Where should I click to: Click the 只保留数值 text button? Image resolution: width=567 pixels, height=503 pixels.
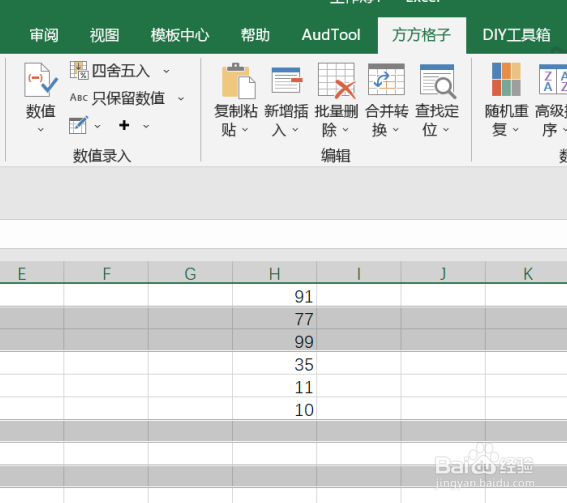point(128,98)
